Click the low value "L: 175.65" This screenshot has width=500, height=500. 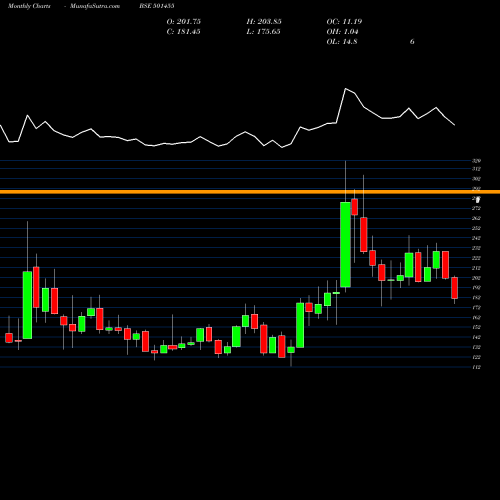pos(263,32)
